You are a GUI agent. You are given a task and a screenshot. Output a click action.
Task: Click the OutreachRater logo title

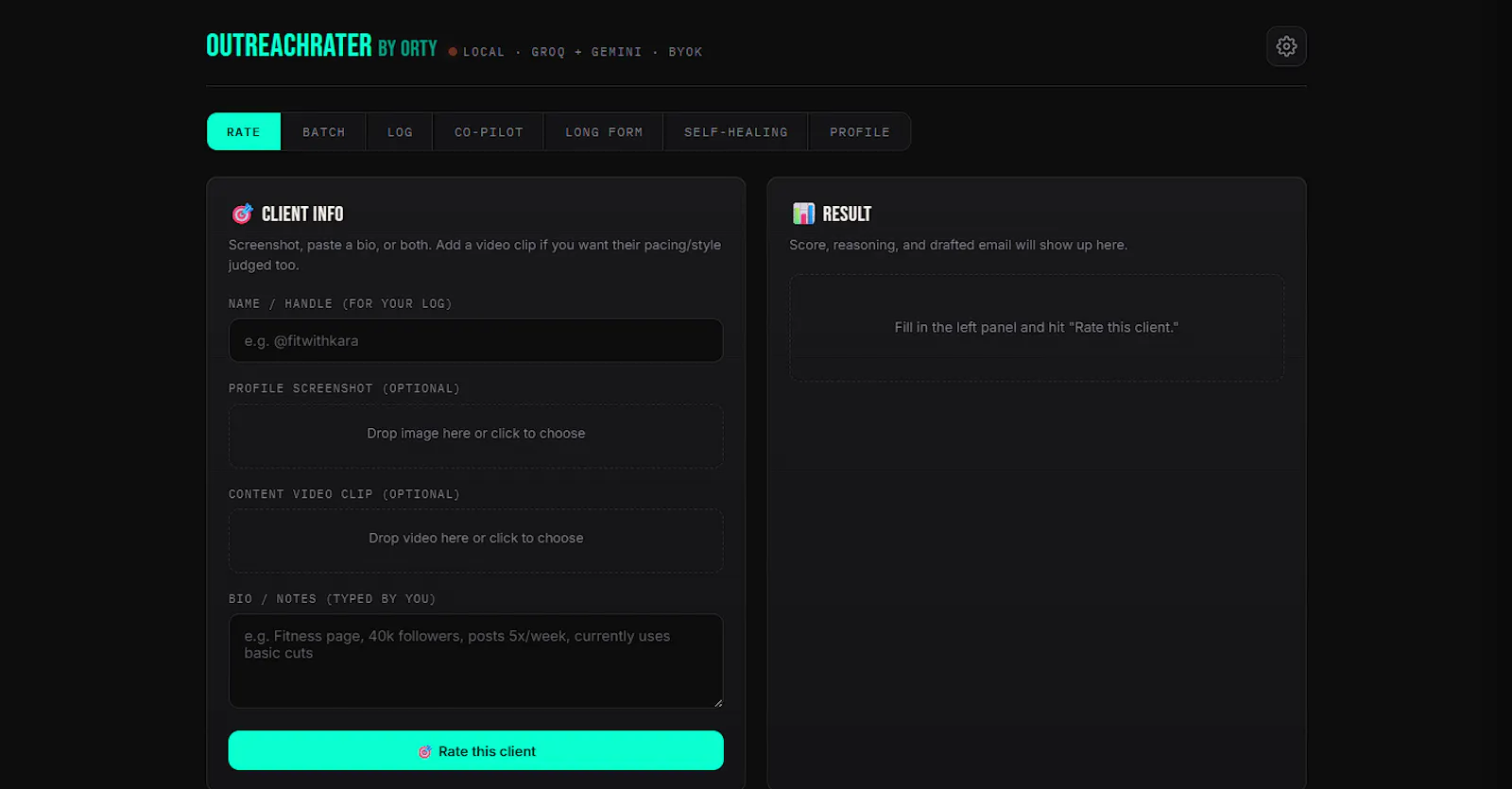pos(289,45)
